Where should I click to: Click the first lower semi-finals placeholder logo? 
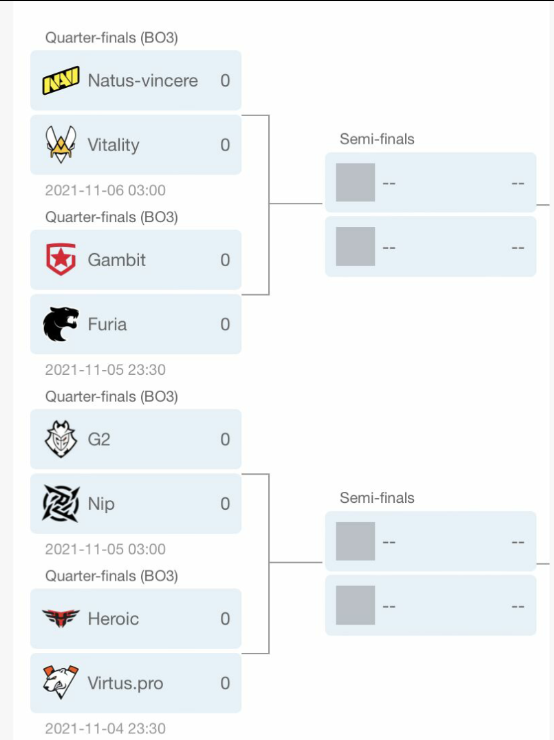[355, 541]
